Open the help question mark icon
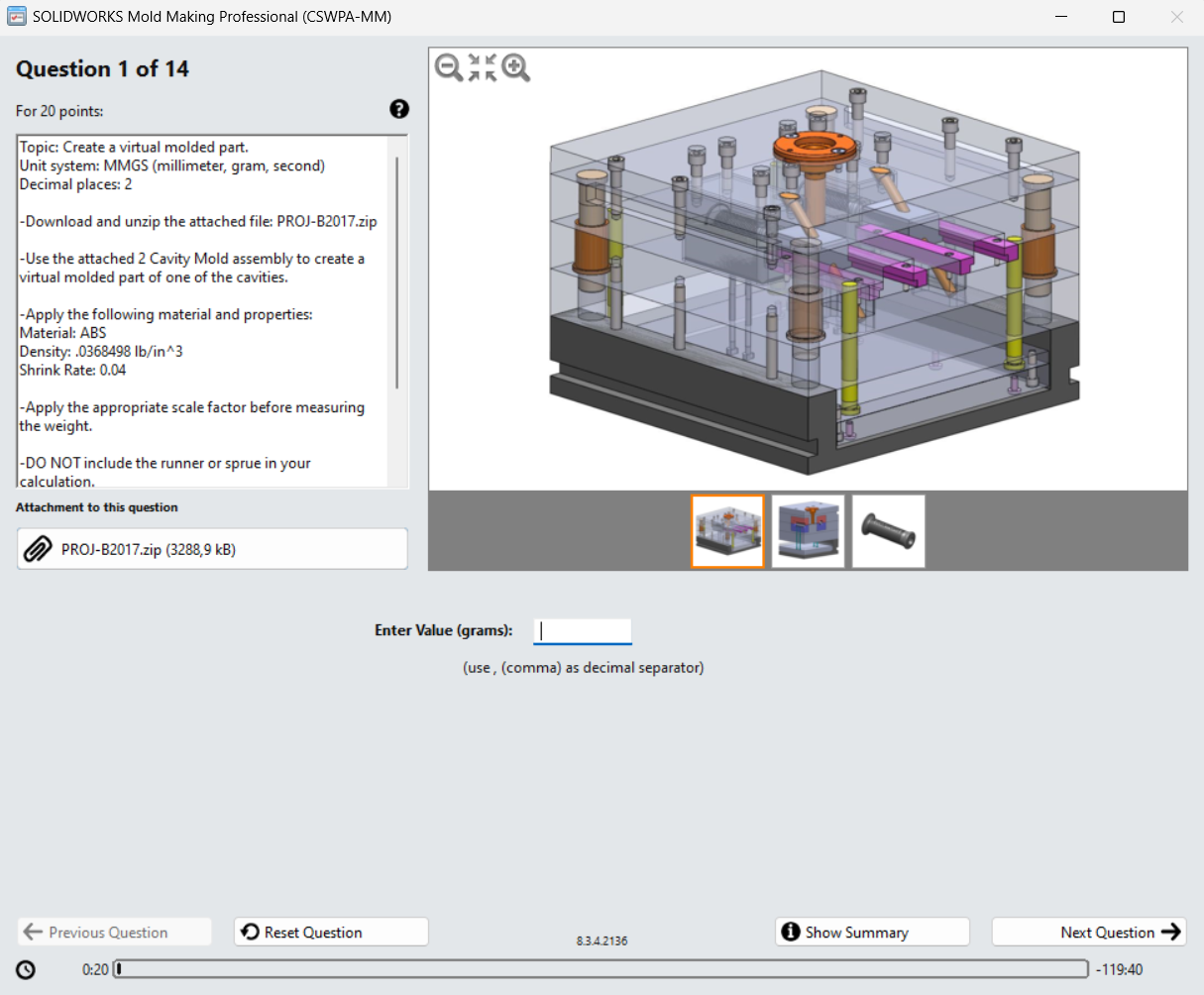The width and height of the screenshot is (1204, 995). click(398, 109)
